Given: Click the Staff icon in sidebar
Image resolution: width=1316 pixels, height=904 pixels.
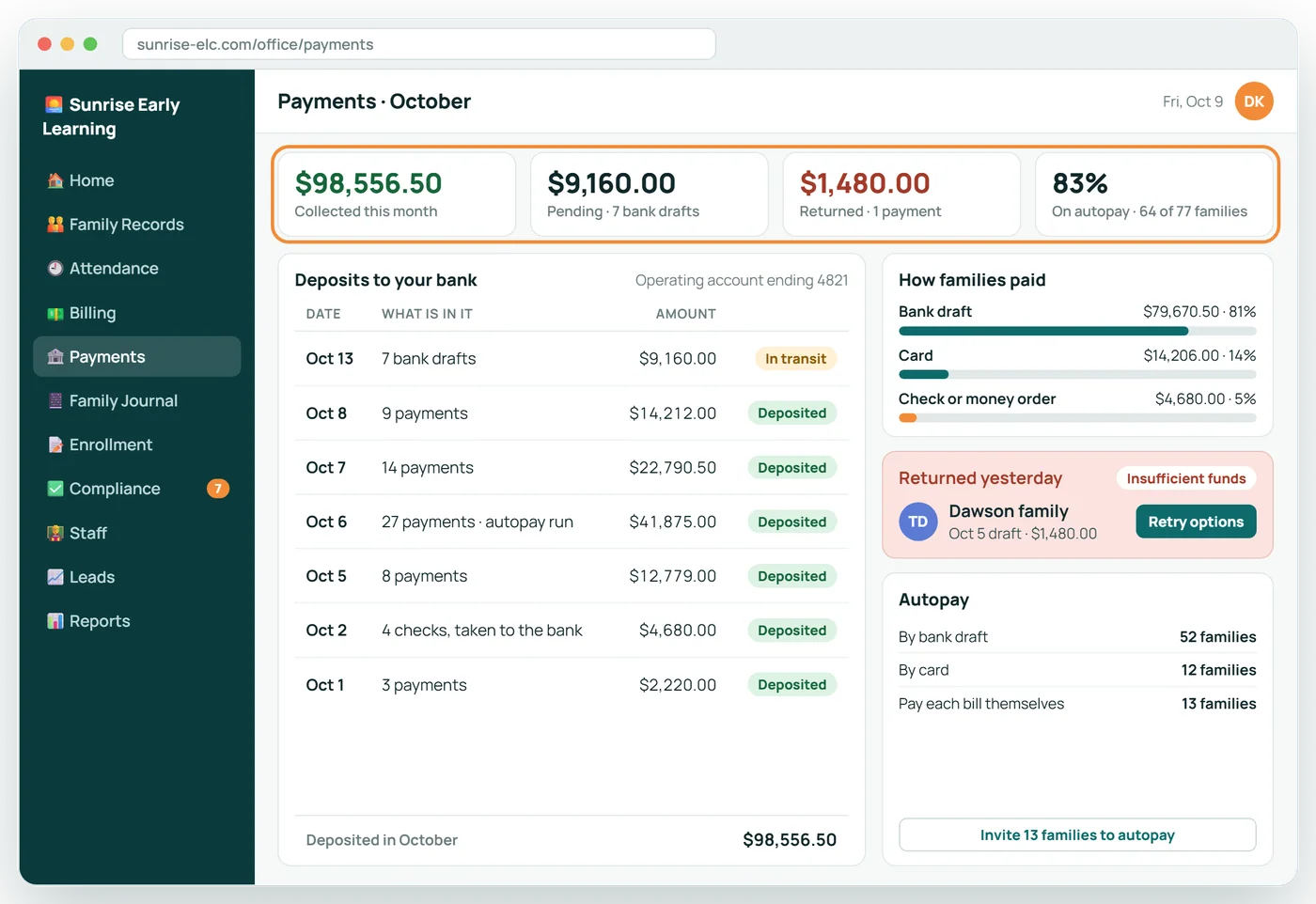Looking at the screenshot, I should point(55,533).
